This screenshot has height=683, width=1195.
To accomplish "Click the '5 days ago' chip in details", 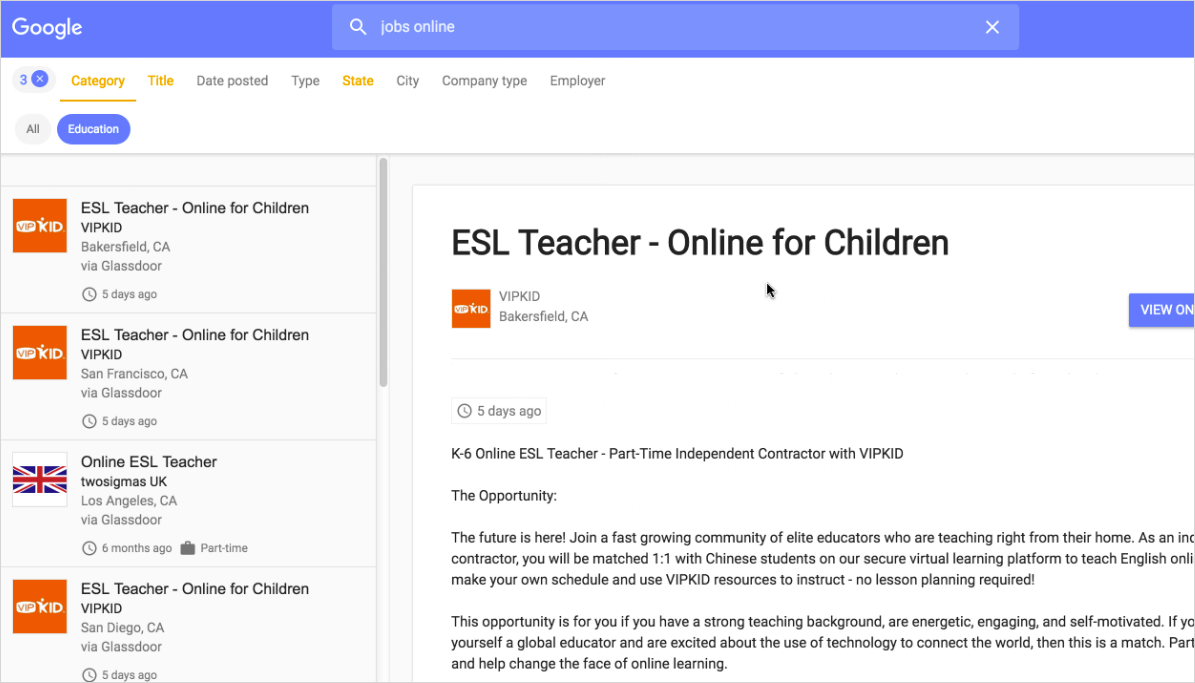I will pos(499,411).
